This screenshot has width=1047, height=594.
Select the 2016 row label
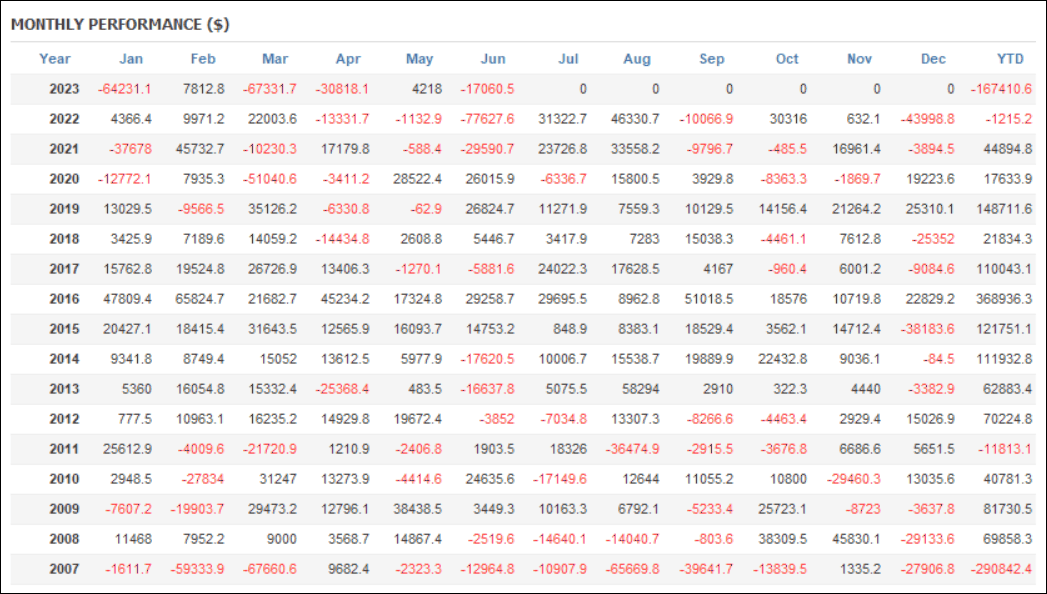click(x=64, y=299)
